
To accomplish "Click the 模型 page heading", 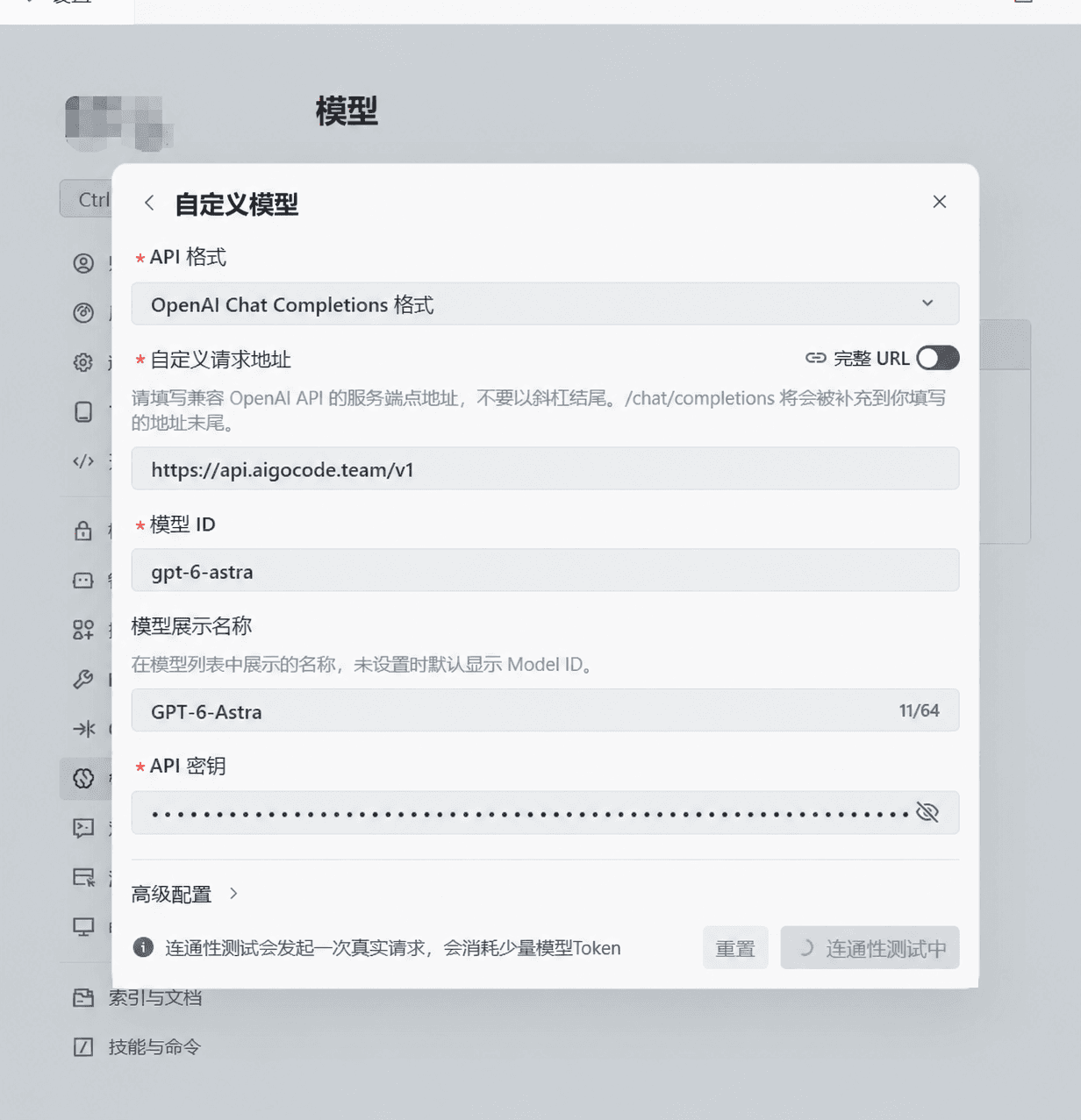I will [x=347, y=111].
